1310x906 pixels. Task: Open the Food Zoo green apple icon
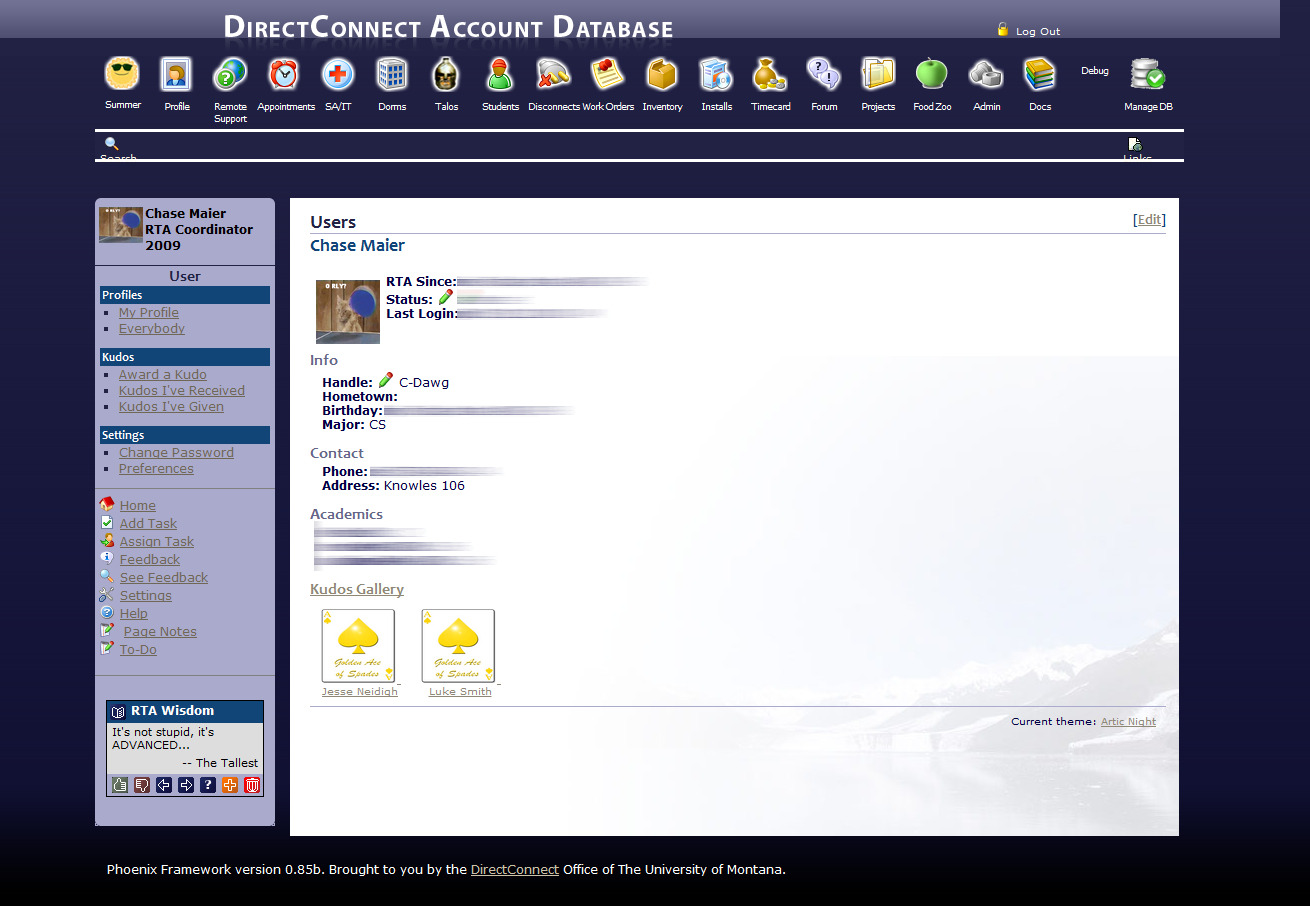tap(932, 74)
